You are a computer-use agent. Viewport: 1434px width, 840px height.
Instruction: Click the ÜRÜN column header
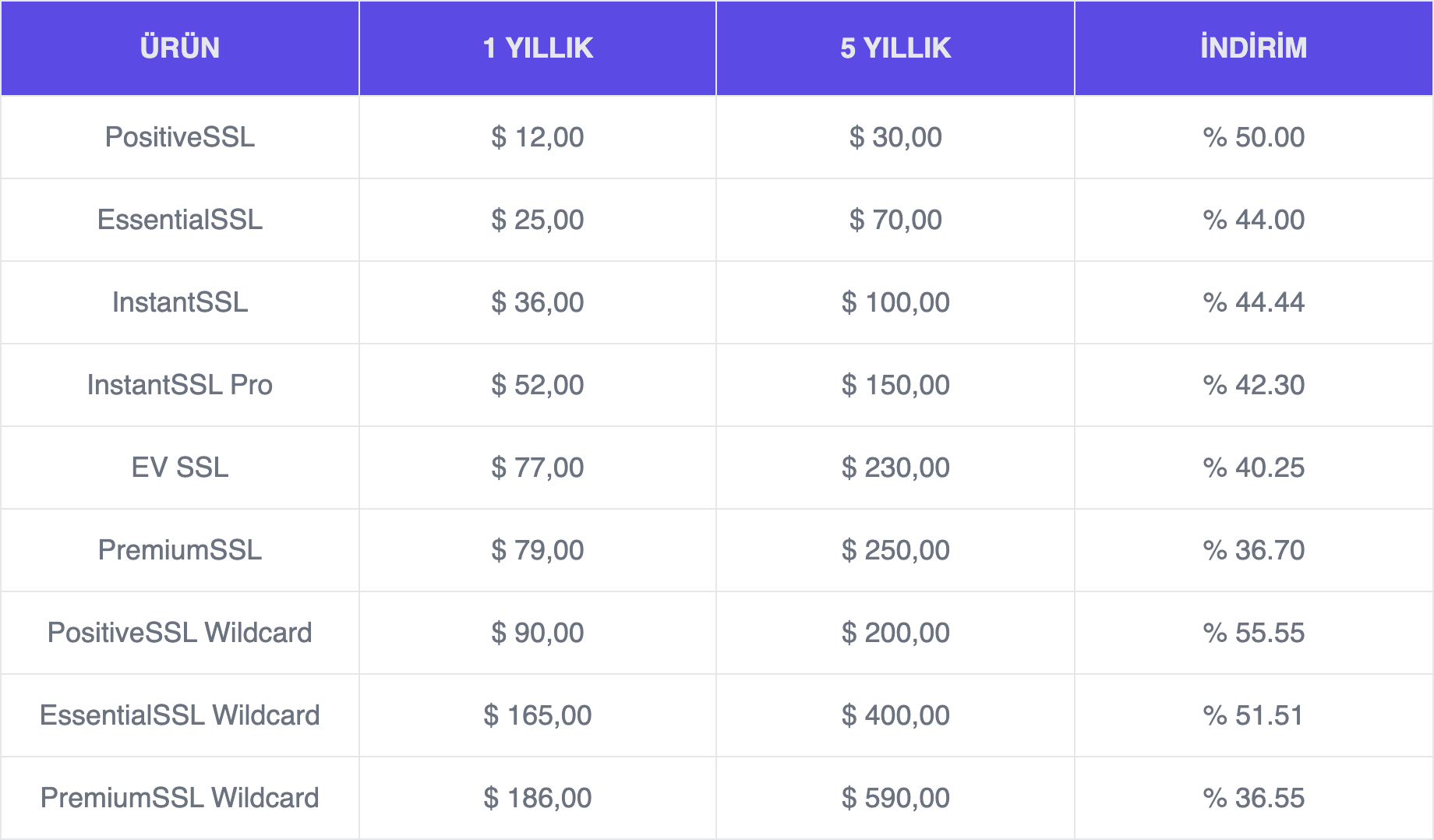(x=180, y=48)
